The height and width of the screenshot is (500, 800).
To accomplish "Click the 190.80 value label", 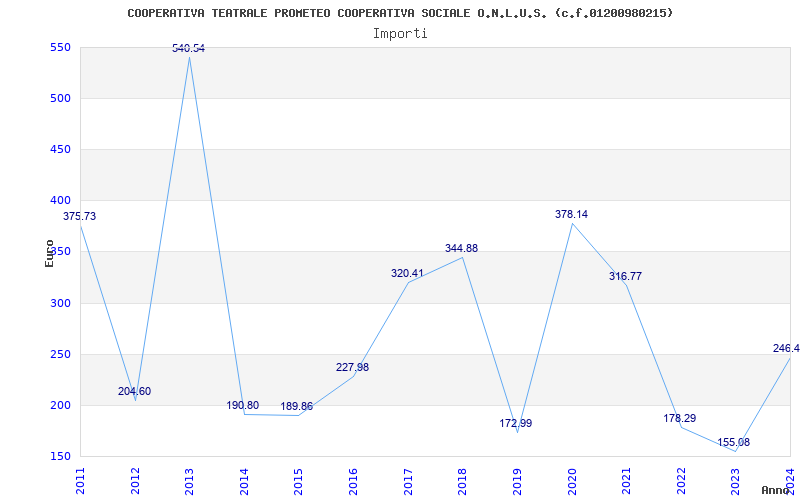I will (x=243, y=405).
